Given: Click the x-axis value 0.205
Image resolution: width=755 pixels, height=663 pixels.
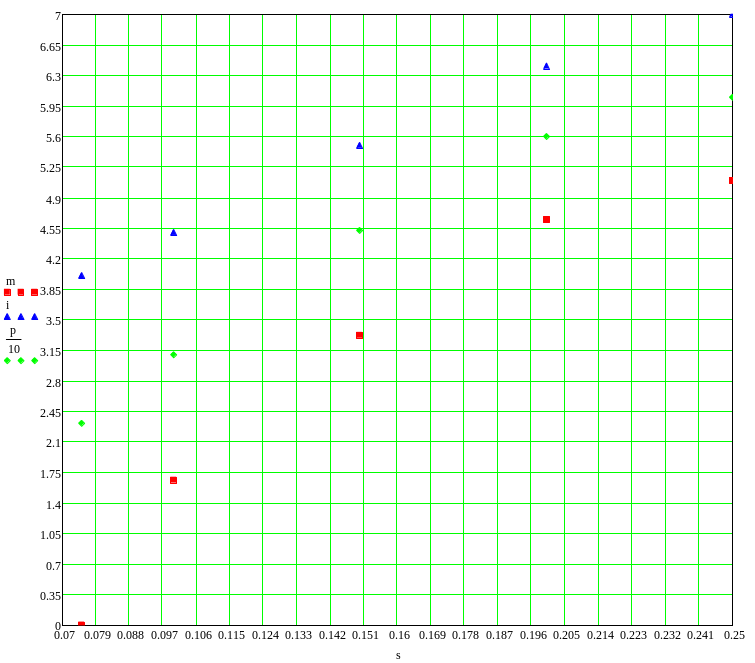Looking at the screenshot, I should pyautogui.click(x=566, y=635).
